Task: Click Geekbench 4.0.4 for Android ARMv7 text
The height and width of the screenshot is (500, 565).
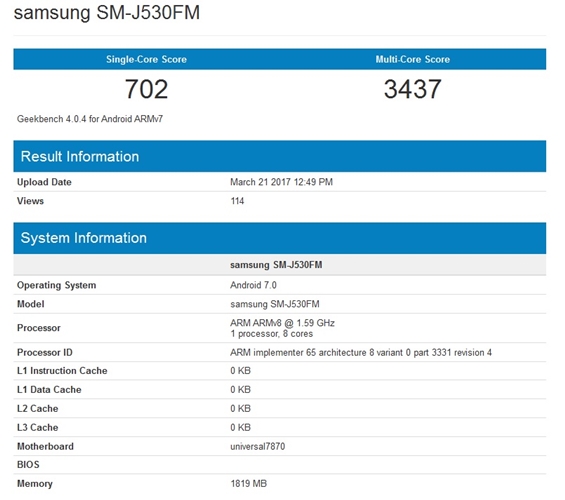Action: [90, 119]
